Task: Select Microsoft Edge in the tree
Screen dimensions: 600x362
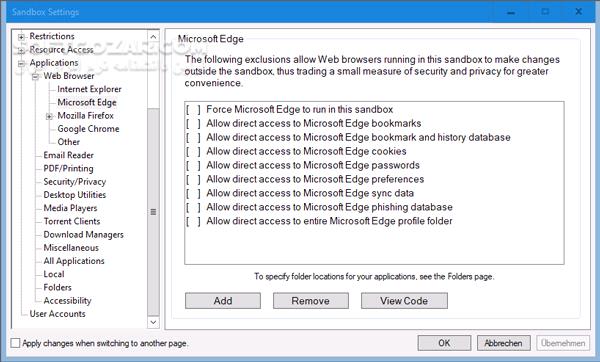Action: click(x=87, y=103)
